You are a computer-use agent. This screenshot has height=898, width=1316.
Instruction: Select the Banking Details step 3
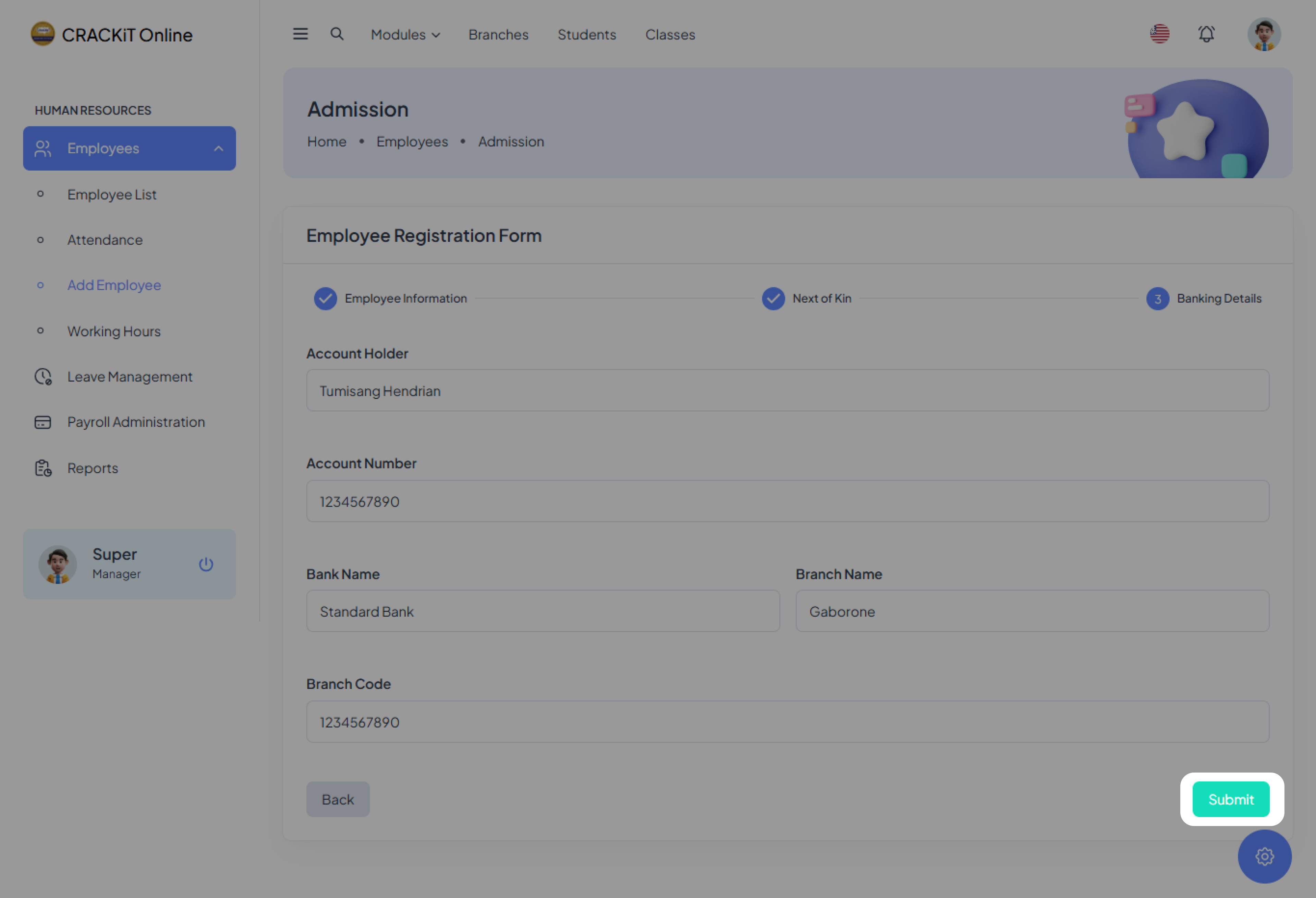coord(1157,299)
